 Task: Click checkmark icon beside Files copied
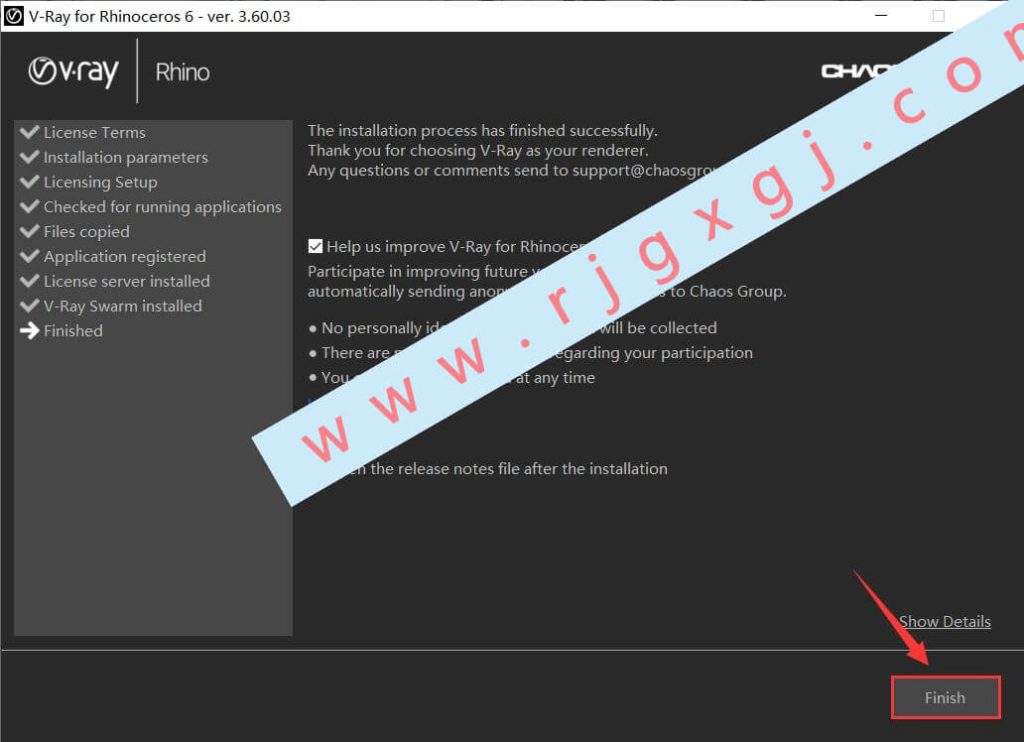click(30, 231)
